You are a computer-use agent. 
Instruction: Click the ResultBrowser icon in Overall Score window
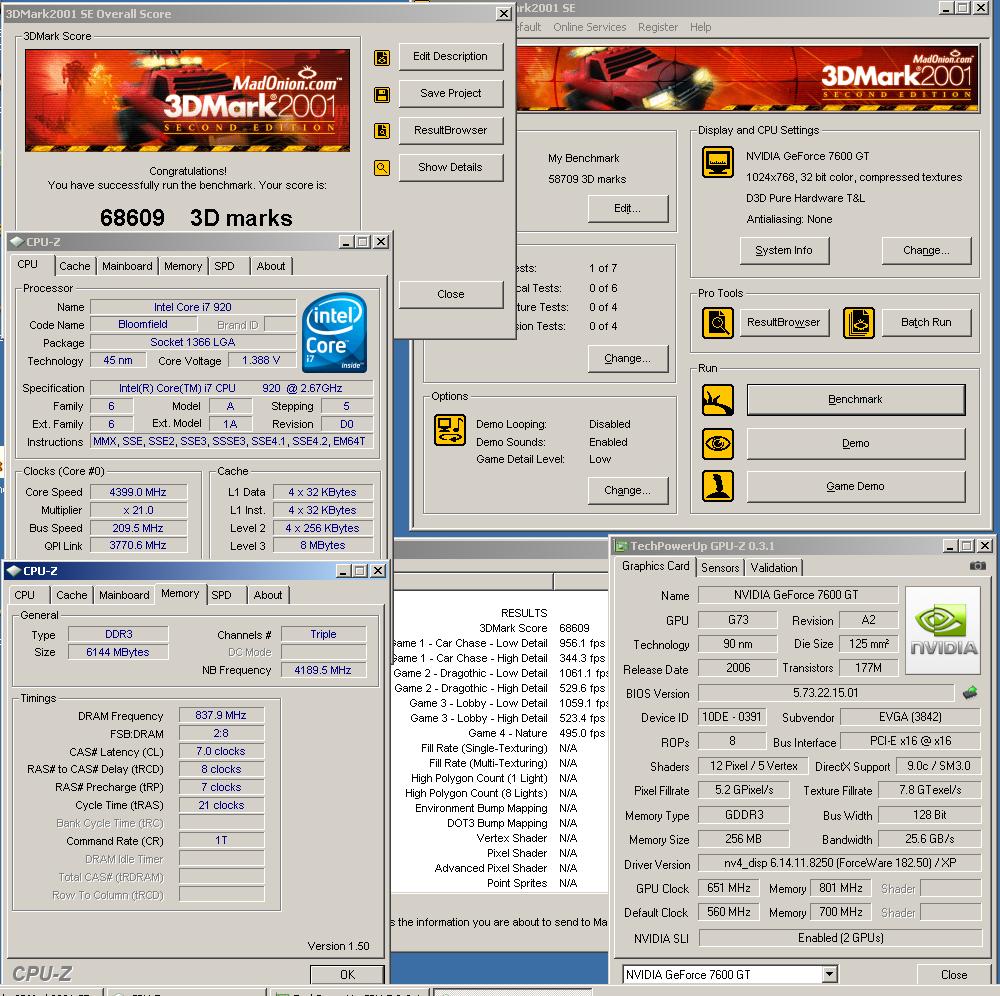point(381,131)
